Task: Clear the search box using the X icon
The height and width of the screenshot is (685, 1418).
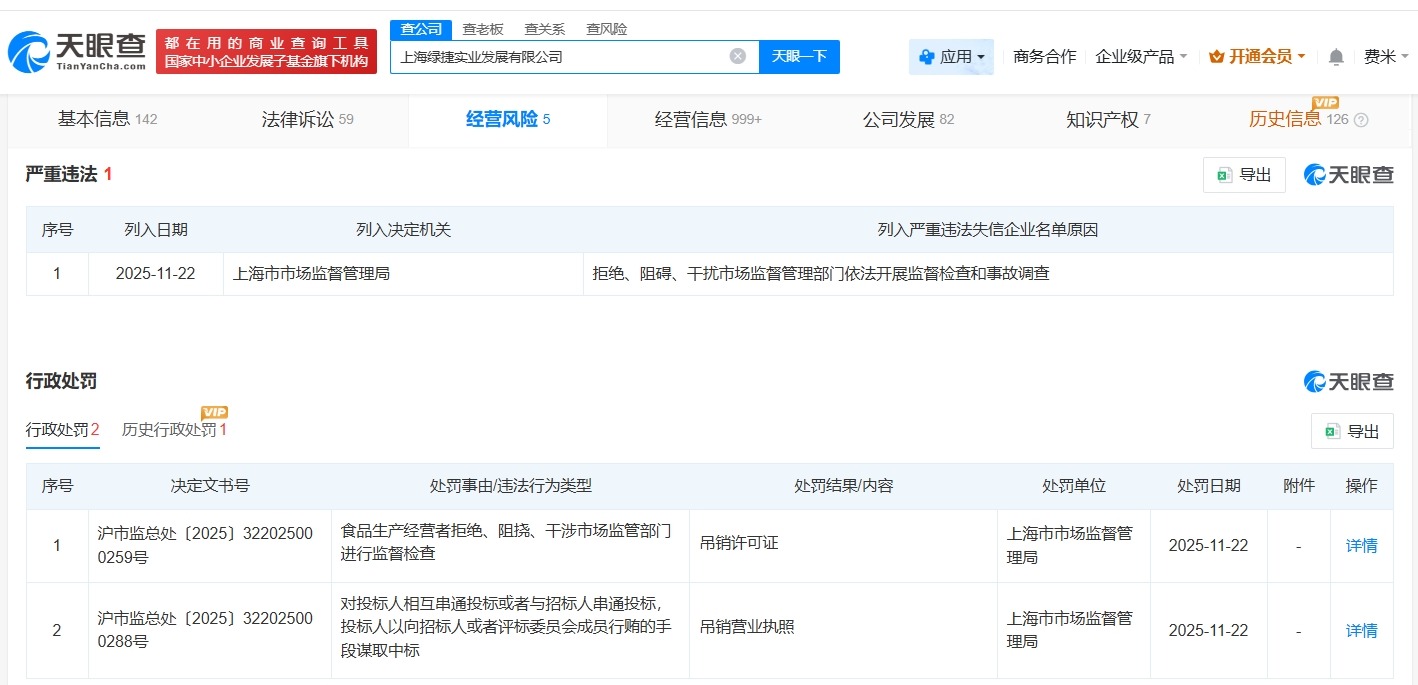Action: pos(738,56)
